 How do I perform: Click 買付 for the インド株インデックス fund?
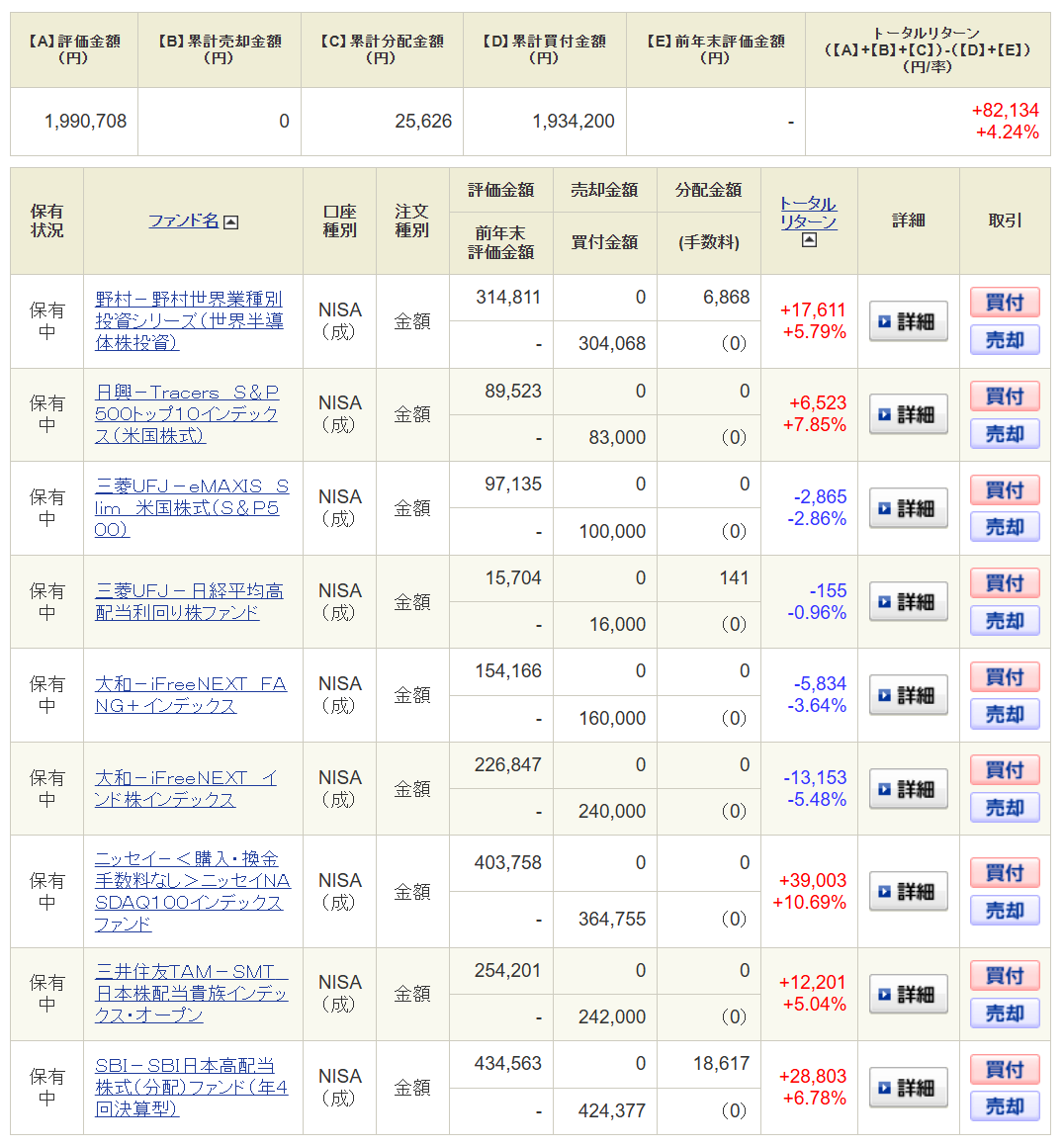[x=1005, y=770]
